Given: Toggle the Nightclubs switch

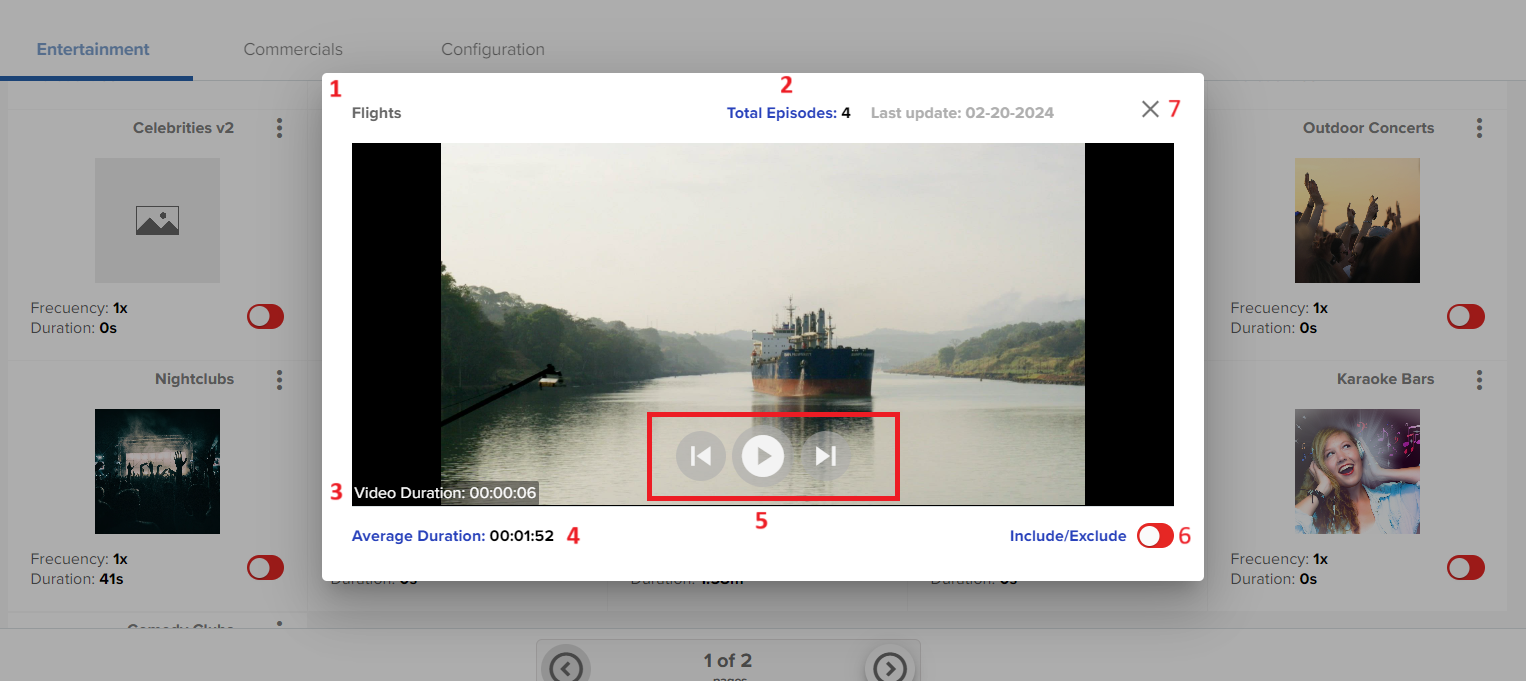Looking at the screenshot, I should pos(266,568).
